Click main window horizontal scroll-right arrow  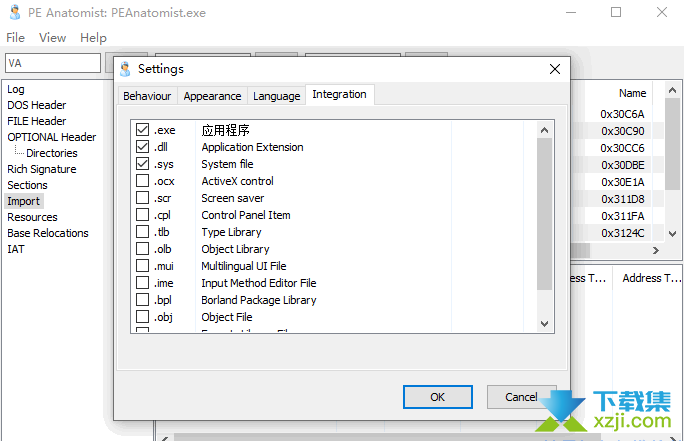click(x=656, y=250)
